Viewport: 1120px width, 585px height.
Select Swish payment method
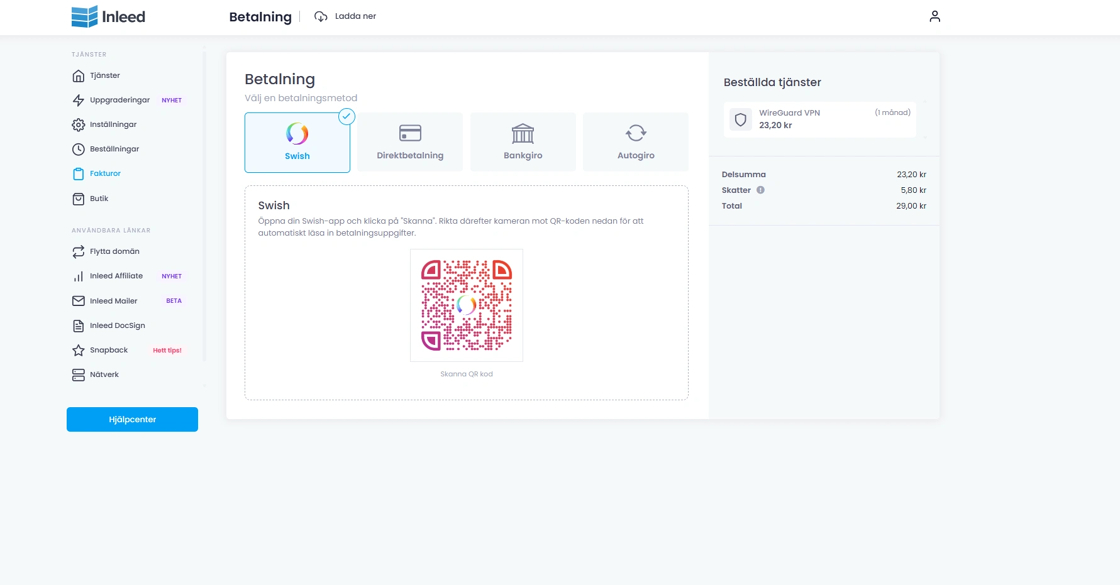tap(297, 142)
